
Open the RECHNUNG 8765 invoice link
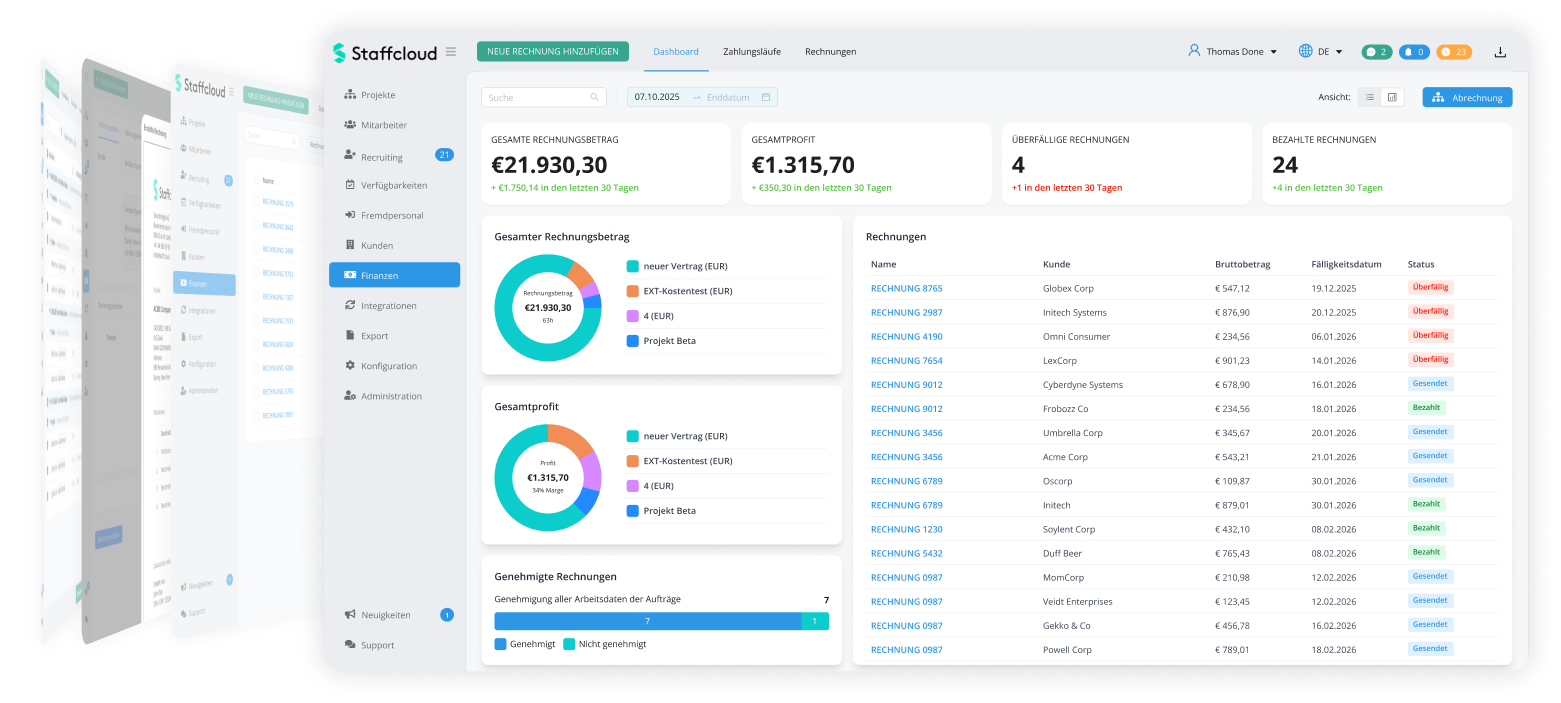(906, 288)
